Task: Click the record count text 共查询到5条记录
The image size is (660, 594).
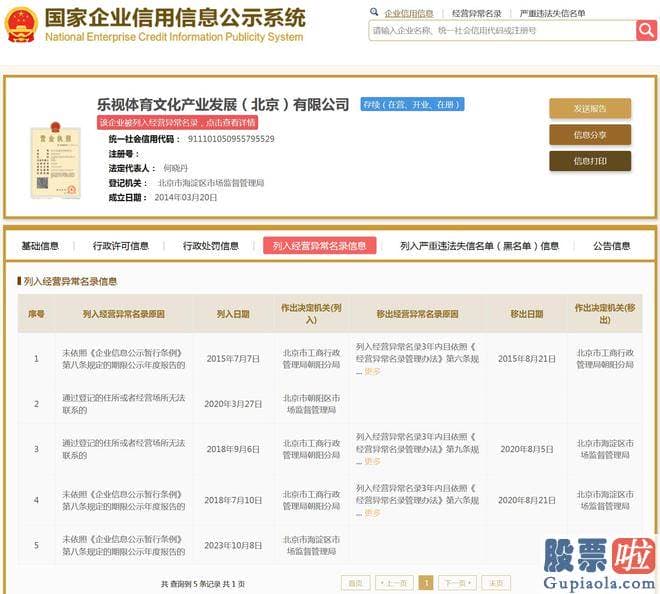Action: pos(191,584)
